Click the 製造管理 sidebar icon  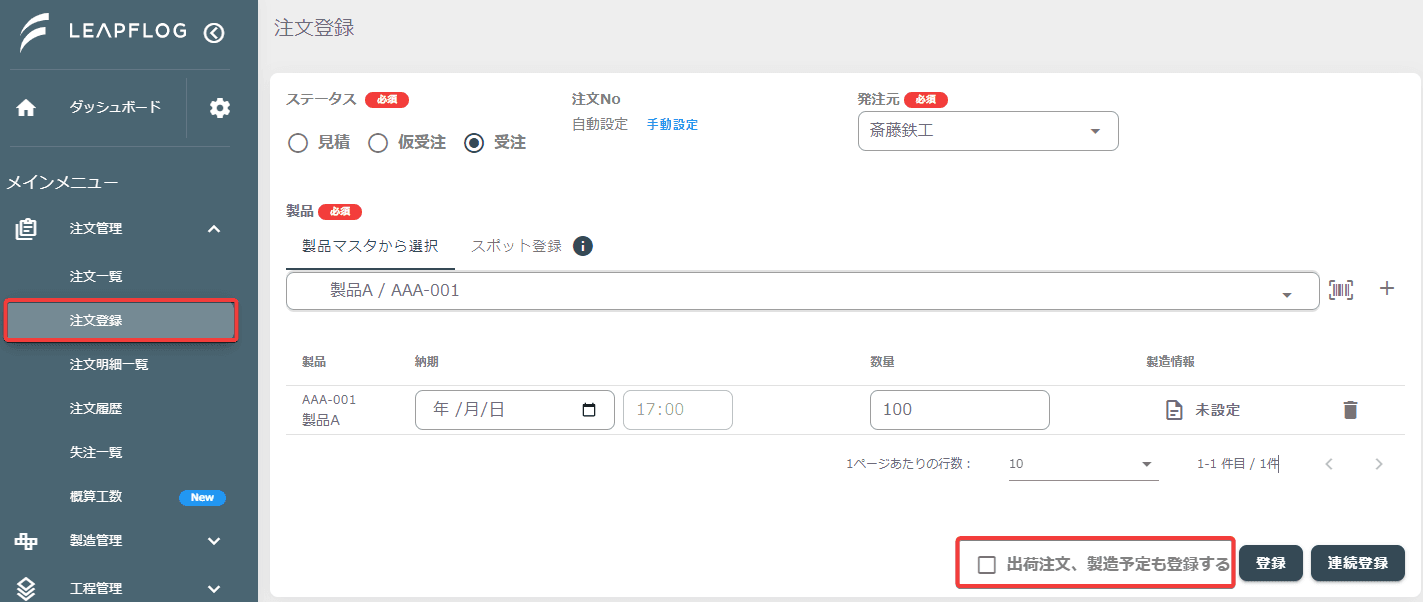point(26,541)
